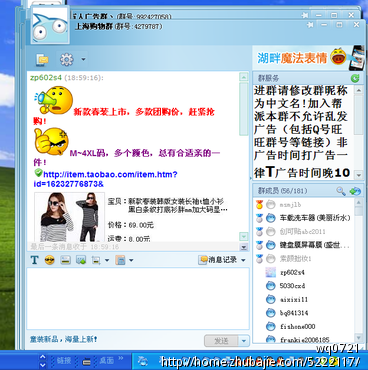Refresh the 群服务 panel
The image size is (368, 370).
coord(355,79)
